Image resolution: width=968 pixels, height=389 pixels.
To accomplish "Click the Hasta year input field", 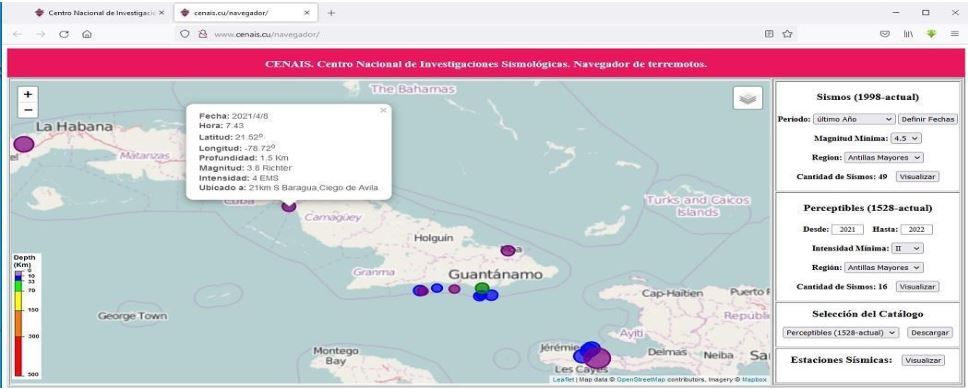I will point(917,229).
